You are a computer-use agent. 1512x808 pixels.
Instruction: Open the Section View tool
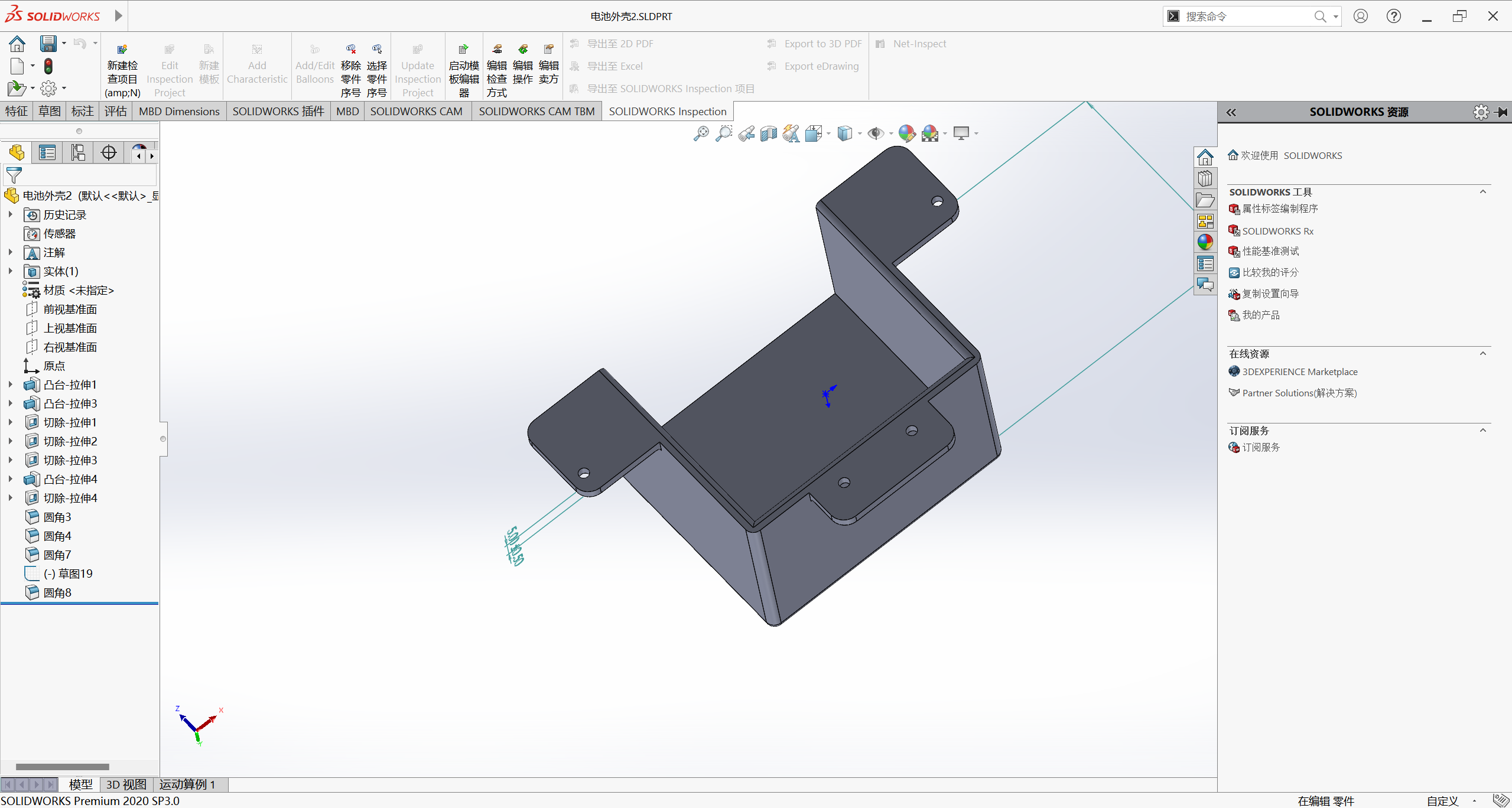pos(769,134)
